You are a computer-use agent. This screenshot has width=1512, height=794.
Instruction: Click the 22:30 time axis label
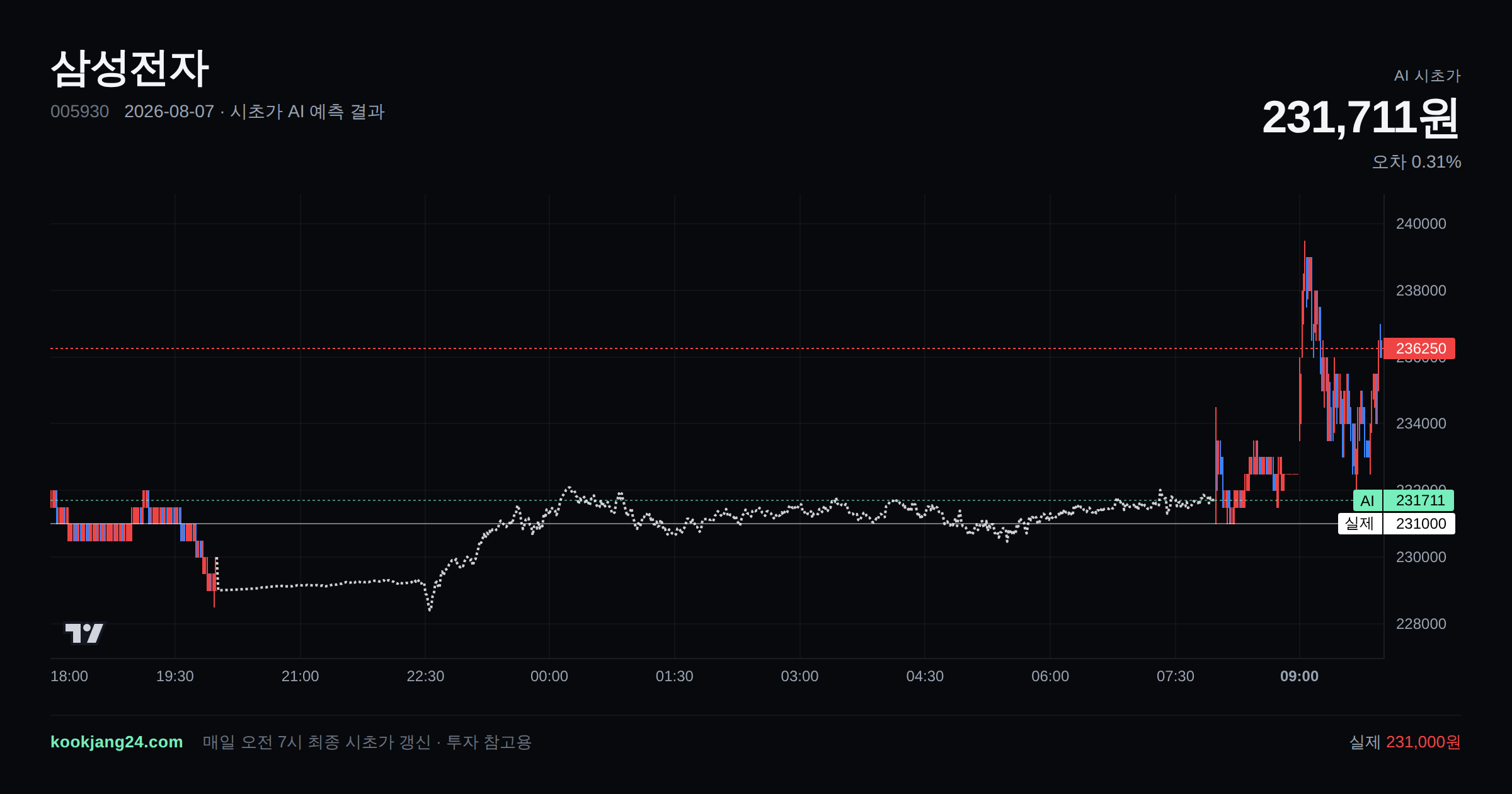[425, 676]
